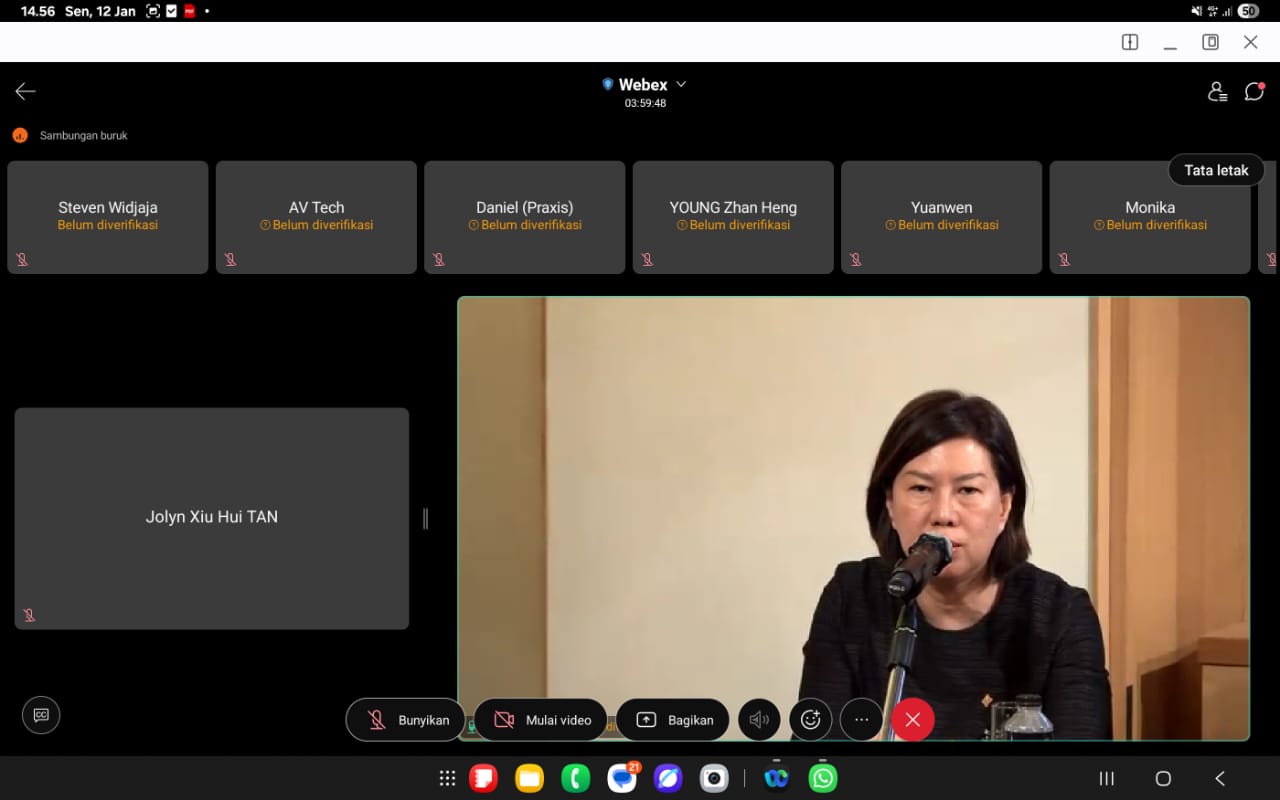Select the Steven Widjaja participant tile

108,217
